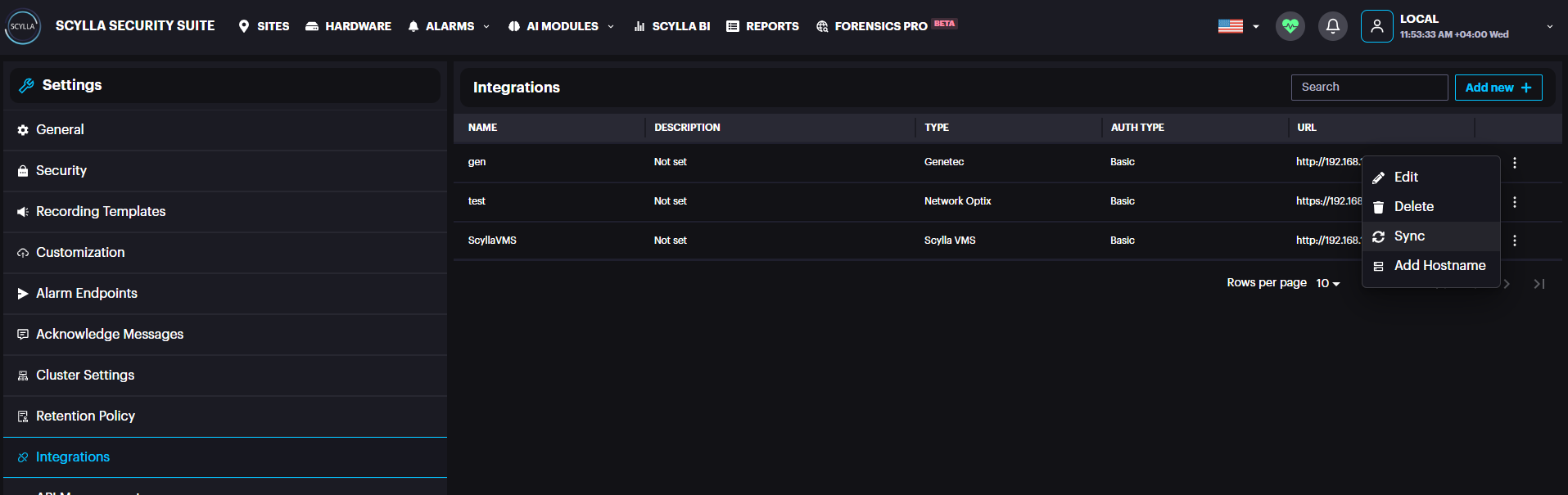This screenshot has width=1568, height=495.
Task: Open three-dot menu for ScyllaVMS row
Action: point(1514,241)
